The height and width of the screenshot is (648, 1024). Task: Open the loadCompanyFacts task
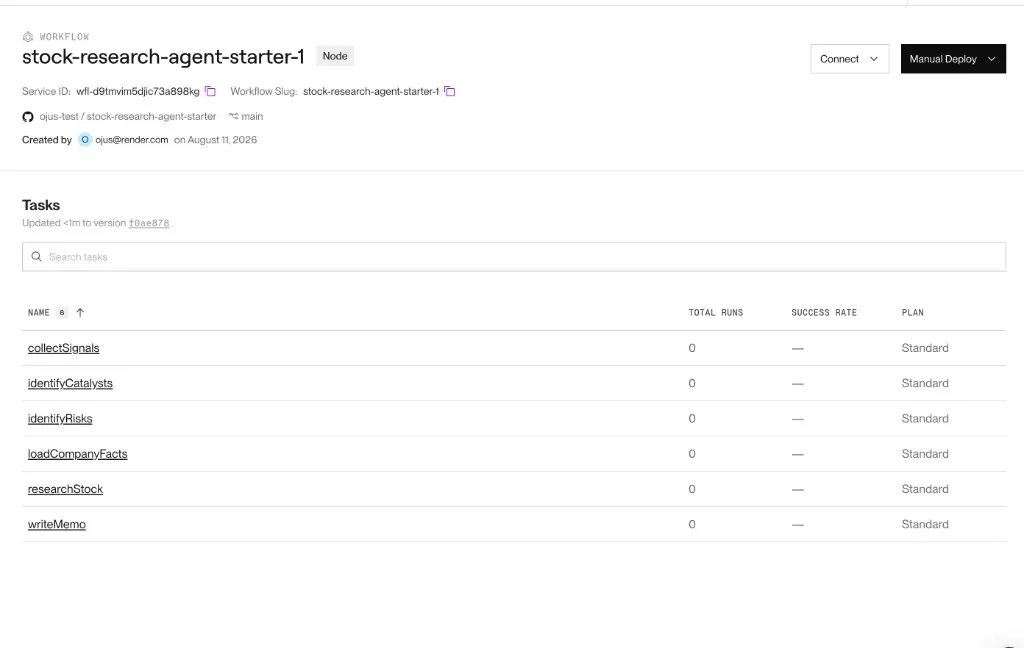[x=77, y=454]
